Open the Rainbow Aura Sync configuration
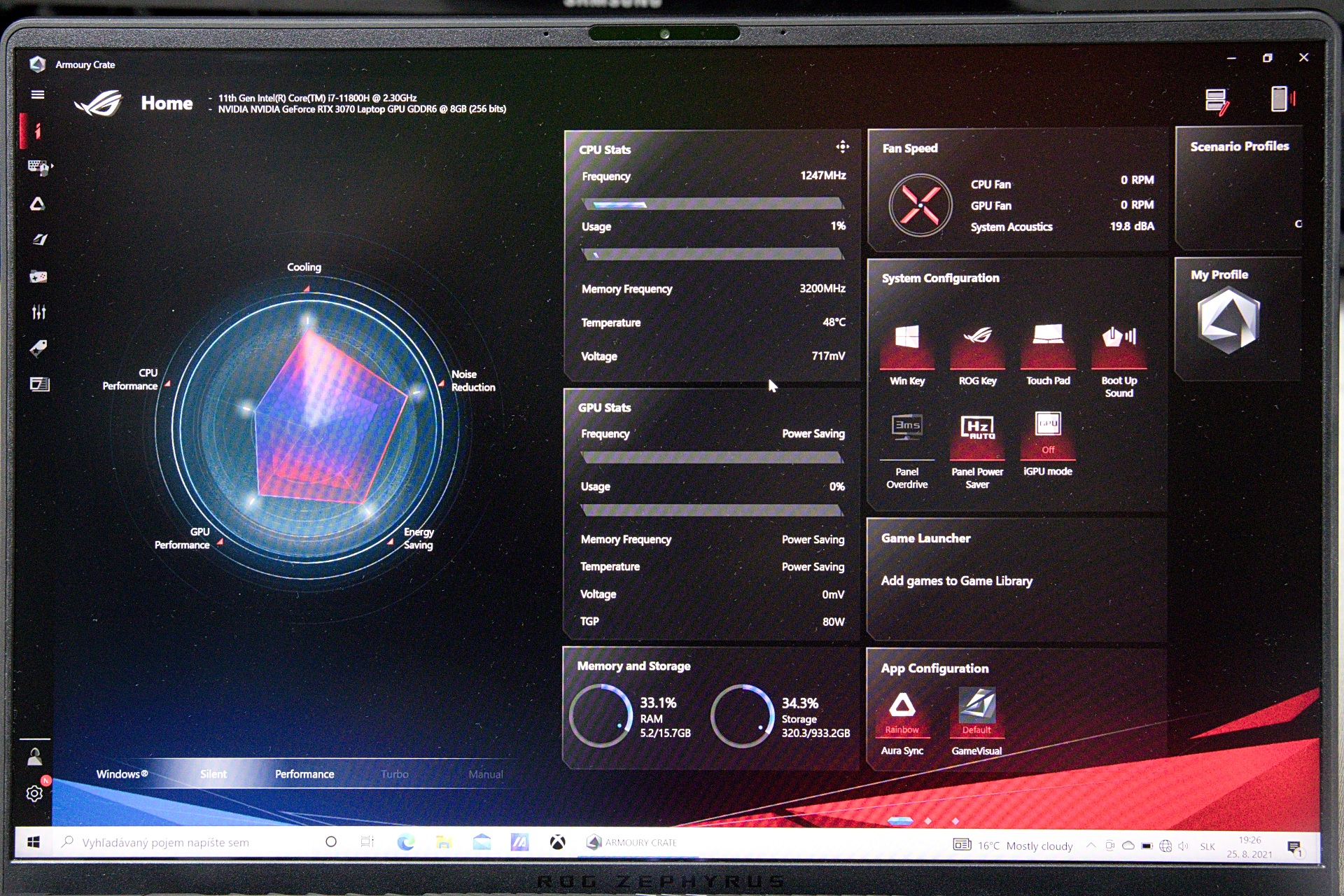Screen dimensions: 1344x896 tap(902, 713)
